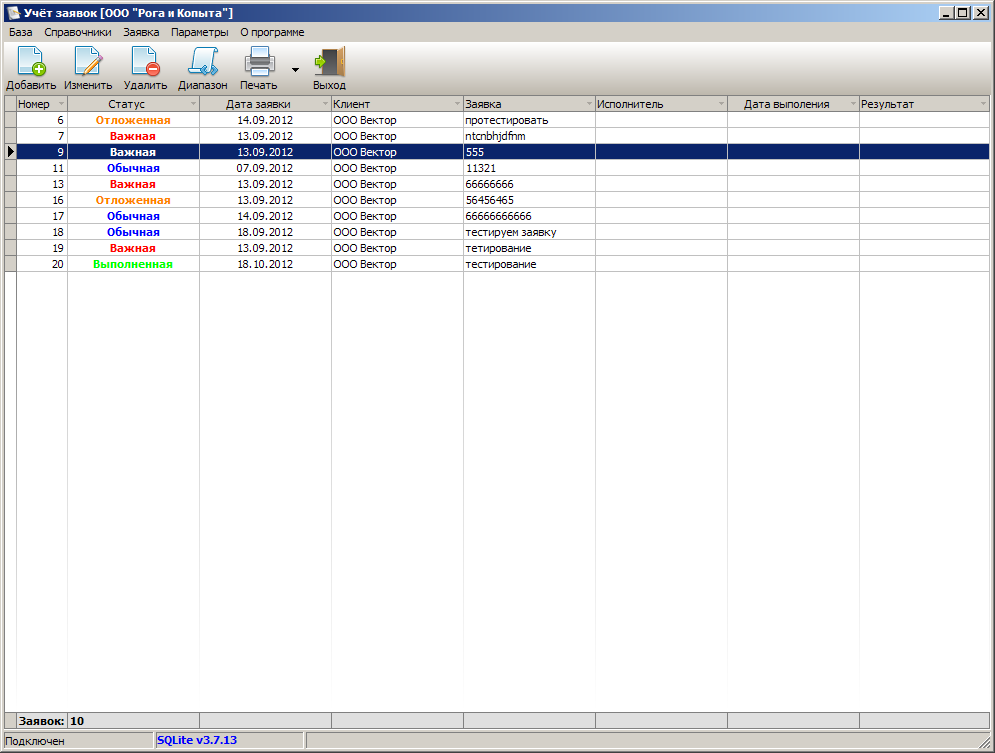Screen dimensions: 995x753
Task: Open the Заявка column filter dropdown
Action: tap(590, 103)
